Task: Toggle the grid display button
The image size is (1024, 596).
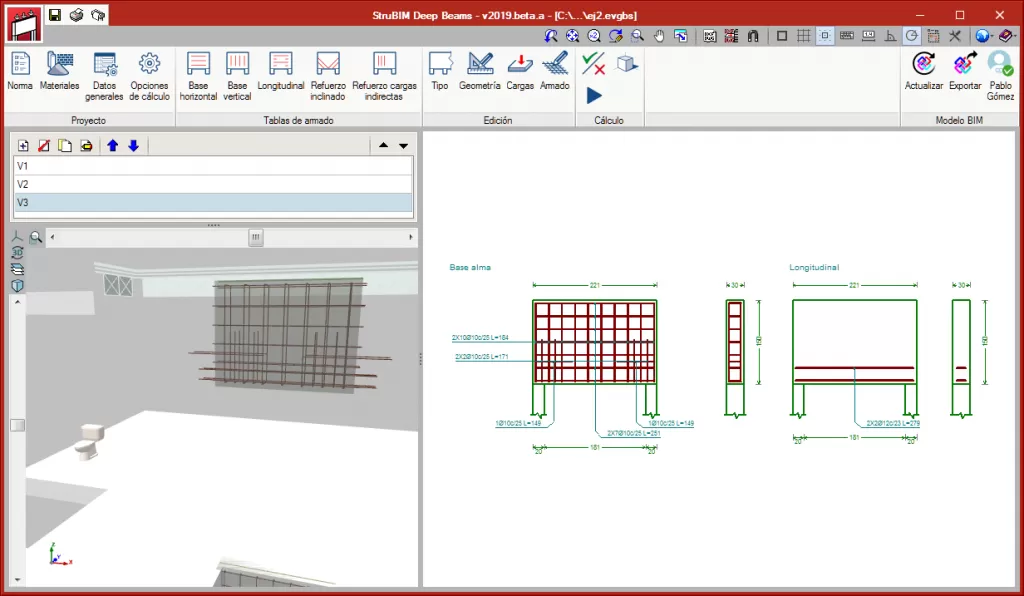Action: (x=803, y=35)
